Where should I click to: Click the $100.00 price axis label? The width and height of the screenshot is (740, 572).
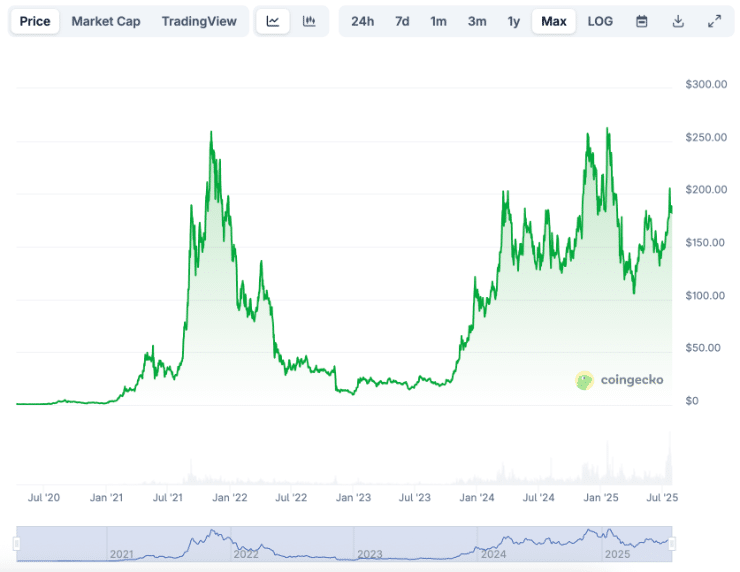705,295
